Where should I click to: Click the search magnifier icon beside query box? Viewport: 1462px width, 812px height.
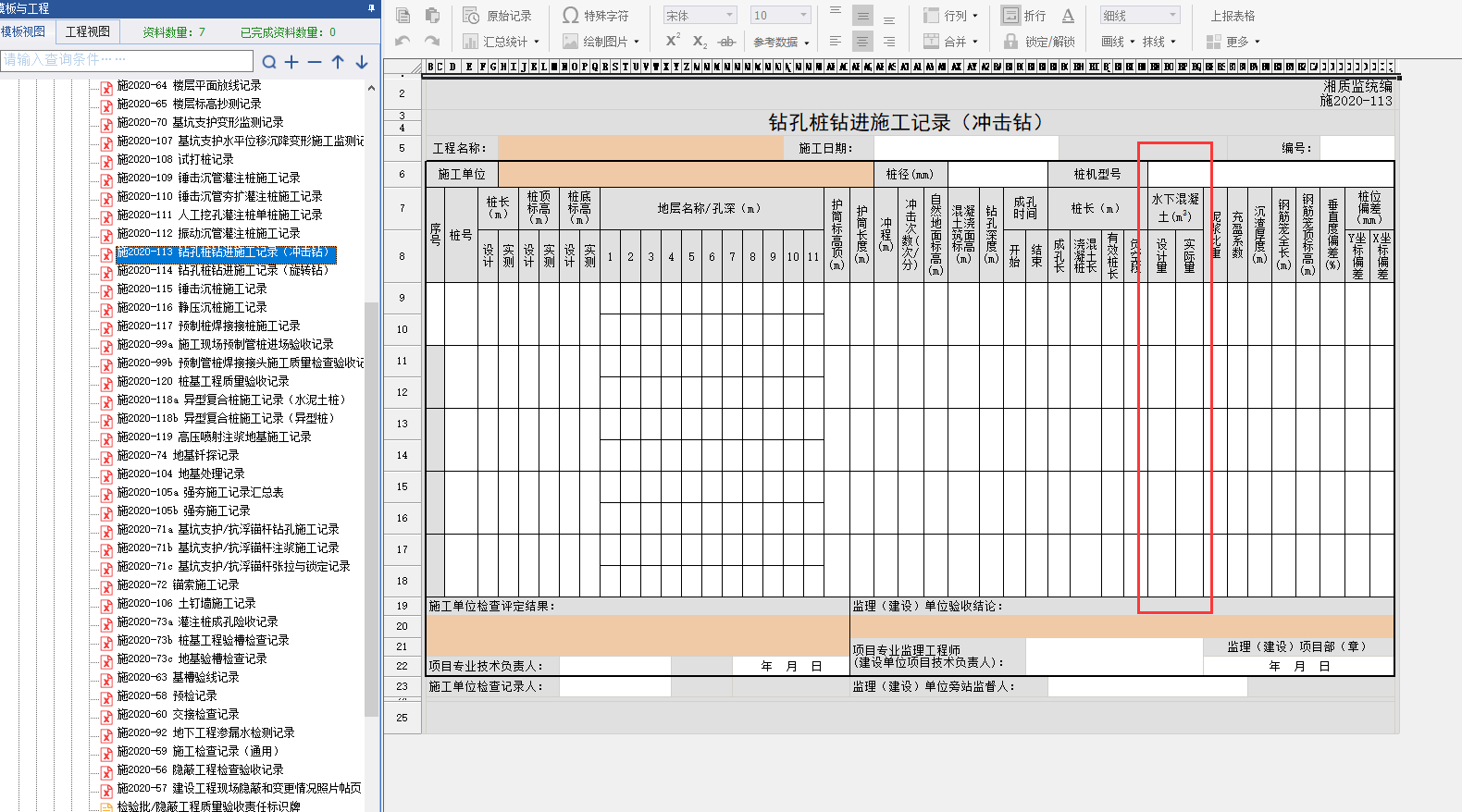268,62
